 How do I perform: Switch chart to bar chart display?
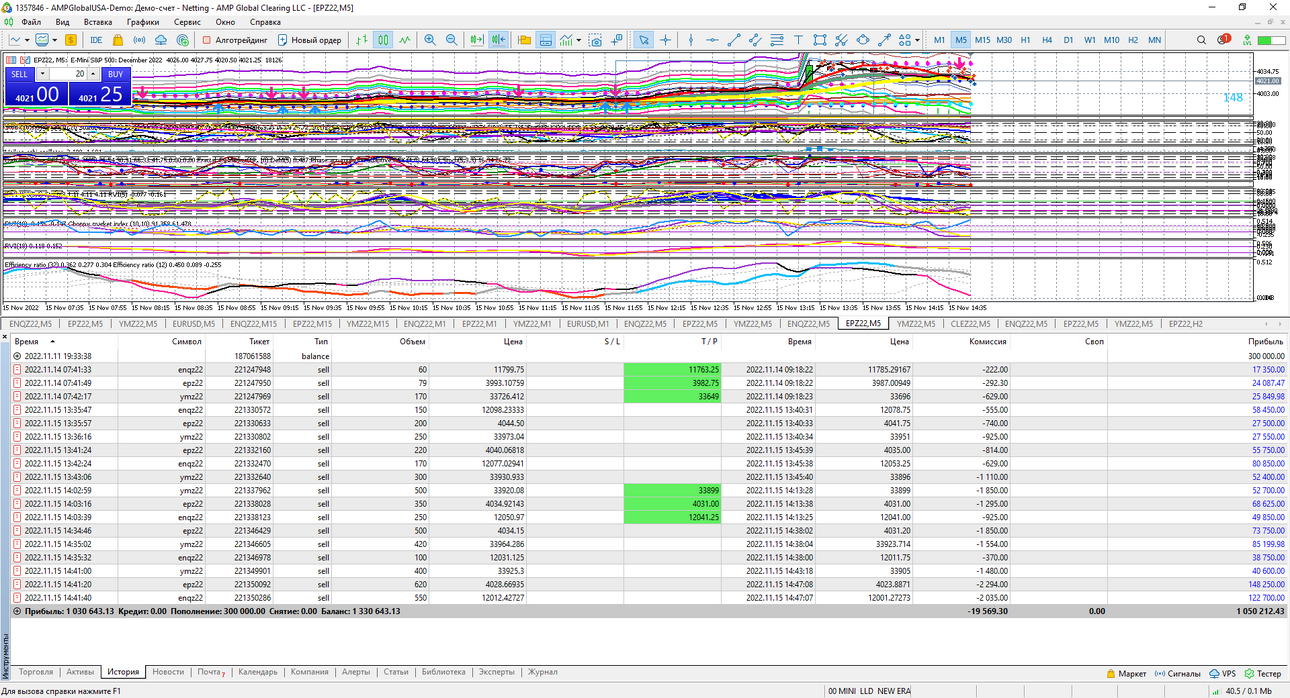[x=362, y=40]
